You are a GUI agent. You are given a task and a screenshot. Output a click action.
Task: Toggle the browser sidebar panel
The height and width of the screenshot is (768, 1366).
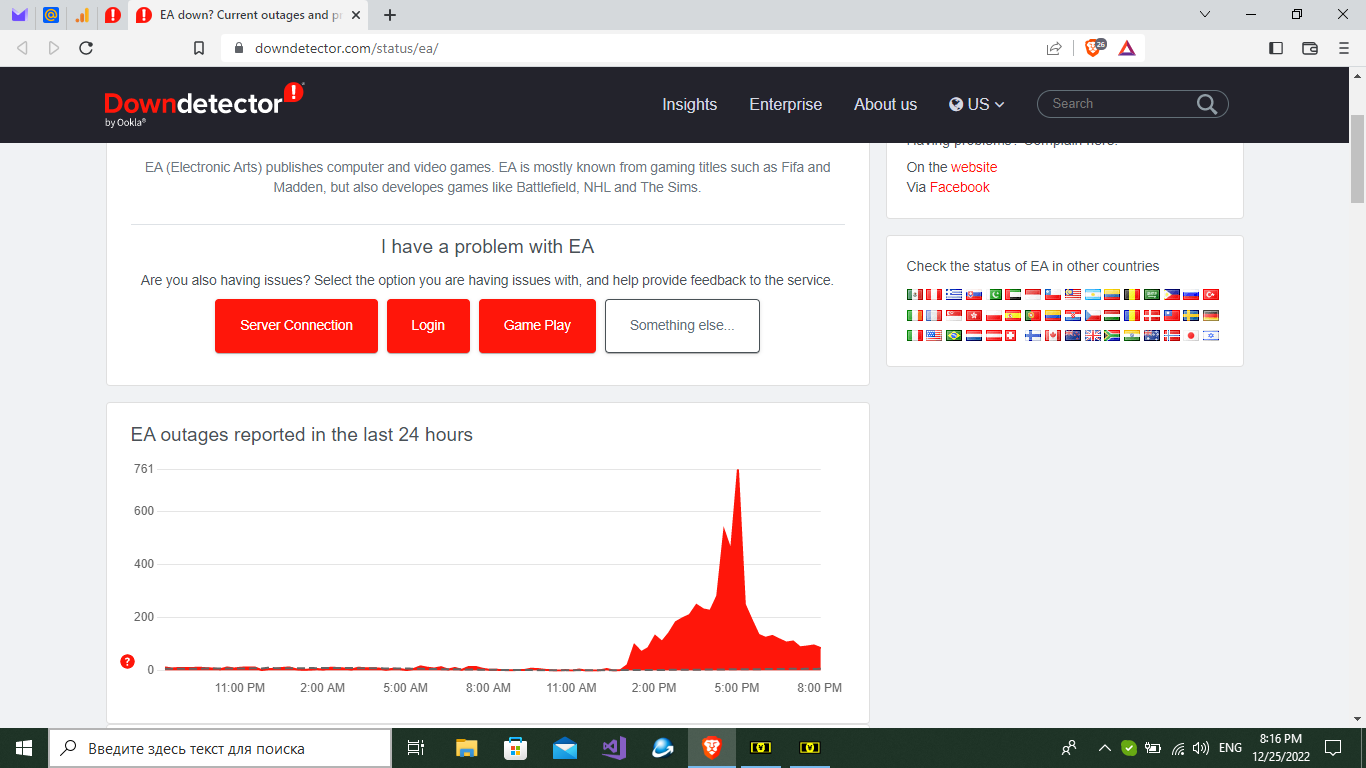[1276, 48]
